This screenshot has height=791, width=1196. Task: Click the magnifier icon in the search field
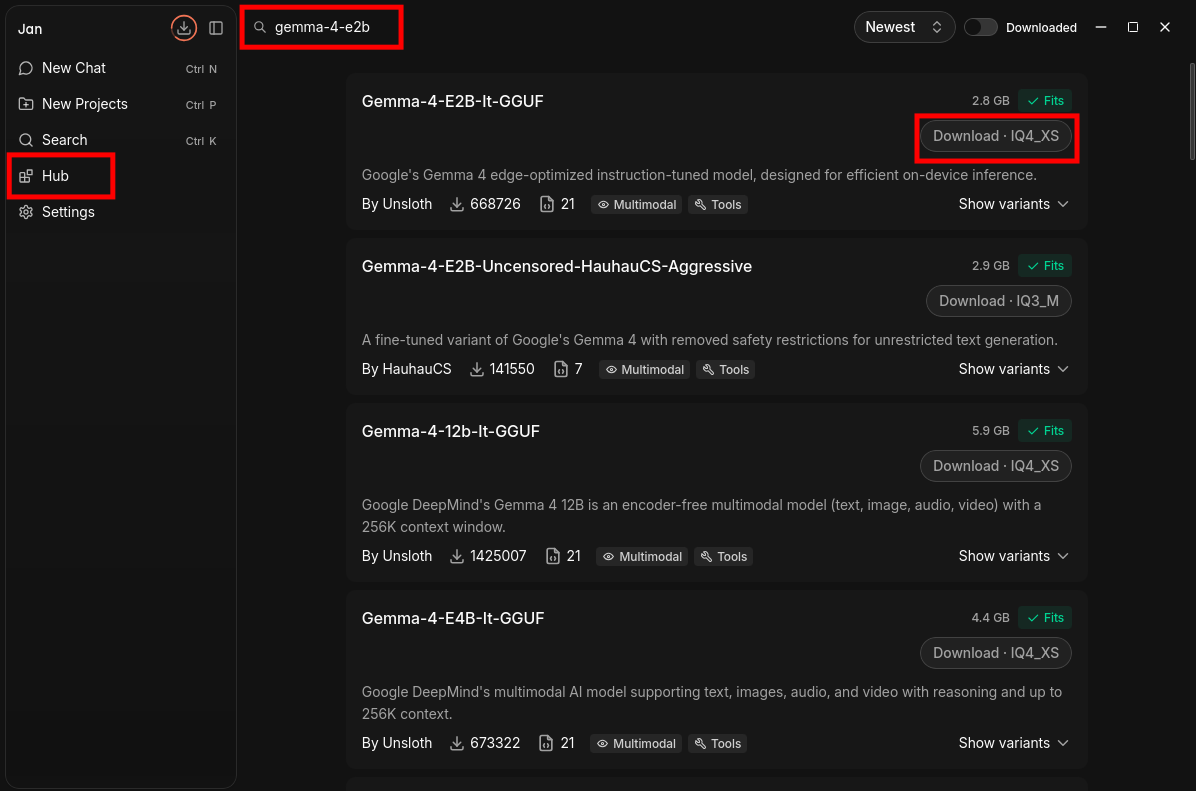[x=260, y=27]
